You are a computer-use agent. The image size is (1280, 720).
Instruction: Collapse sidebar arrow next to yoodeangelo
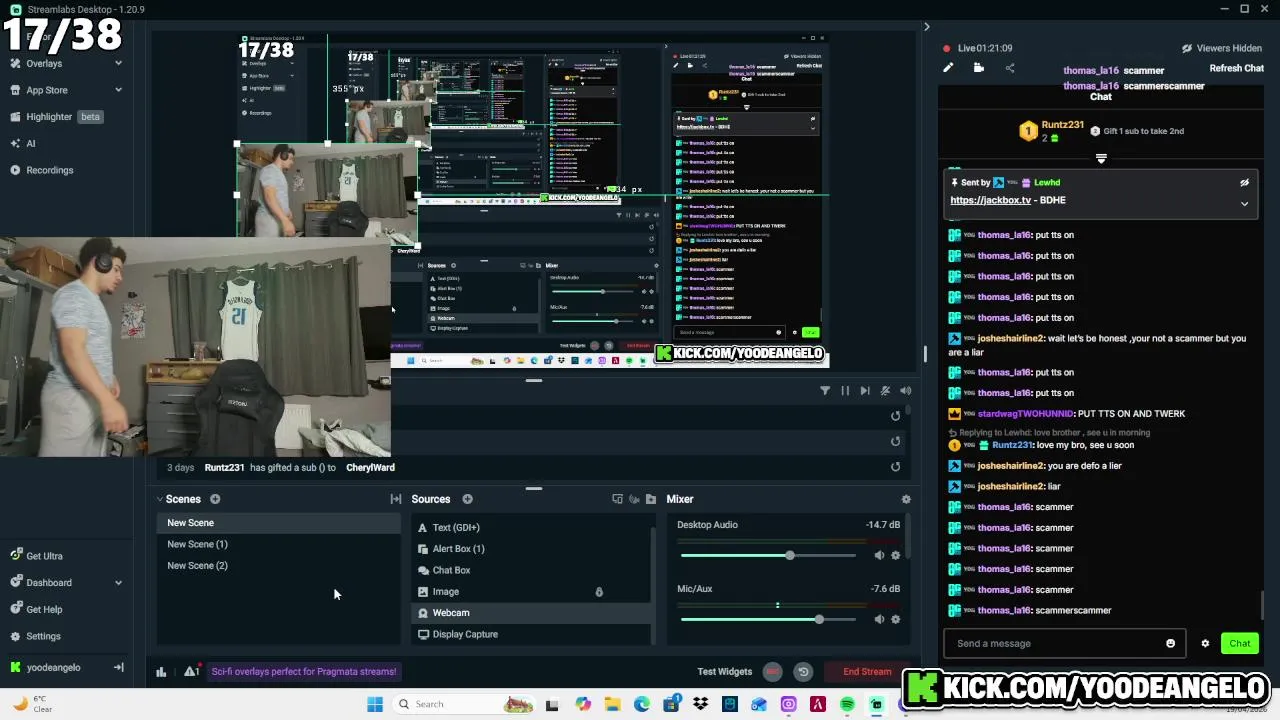click(118, 667)
